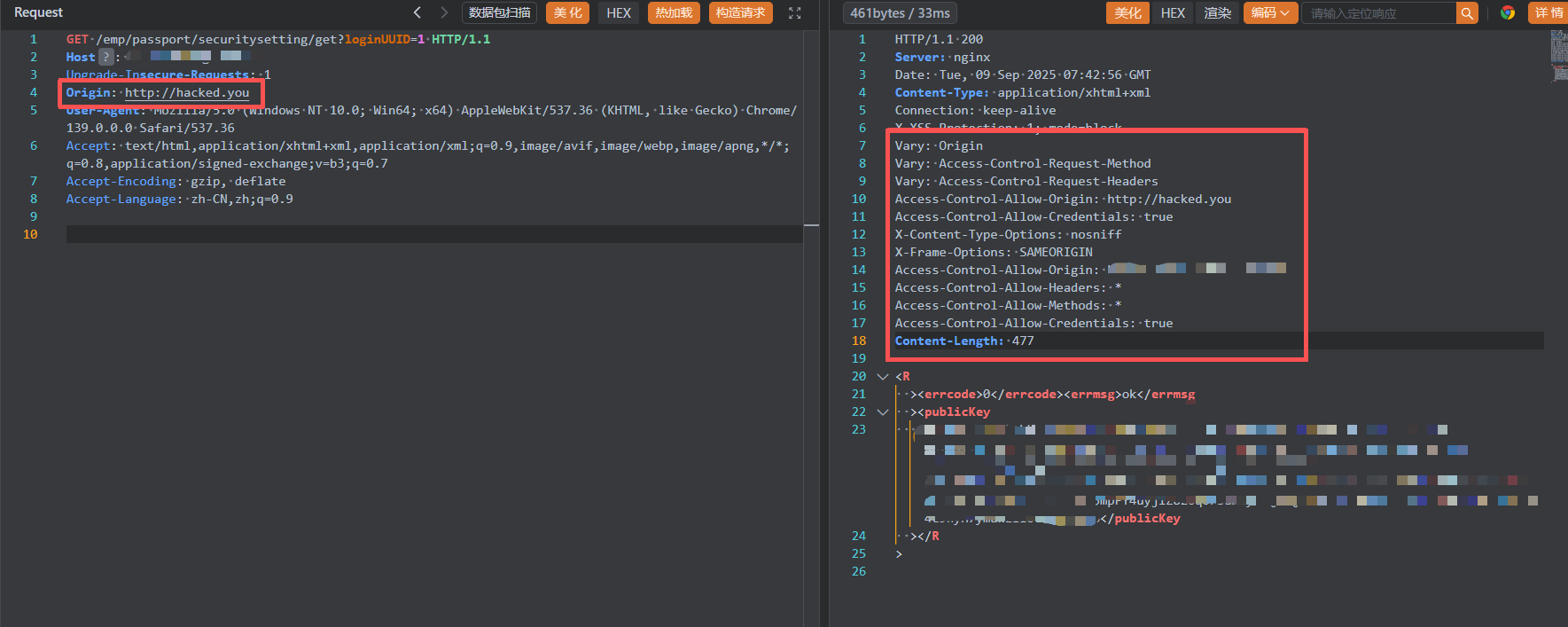Click the question mark beside Host
1568x627 pixels.
pyautogui.click(x=105, y=57)
